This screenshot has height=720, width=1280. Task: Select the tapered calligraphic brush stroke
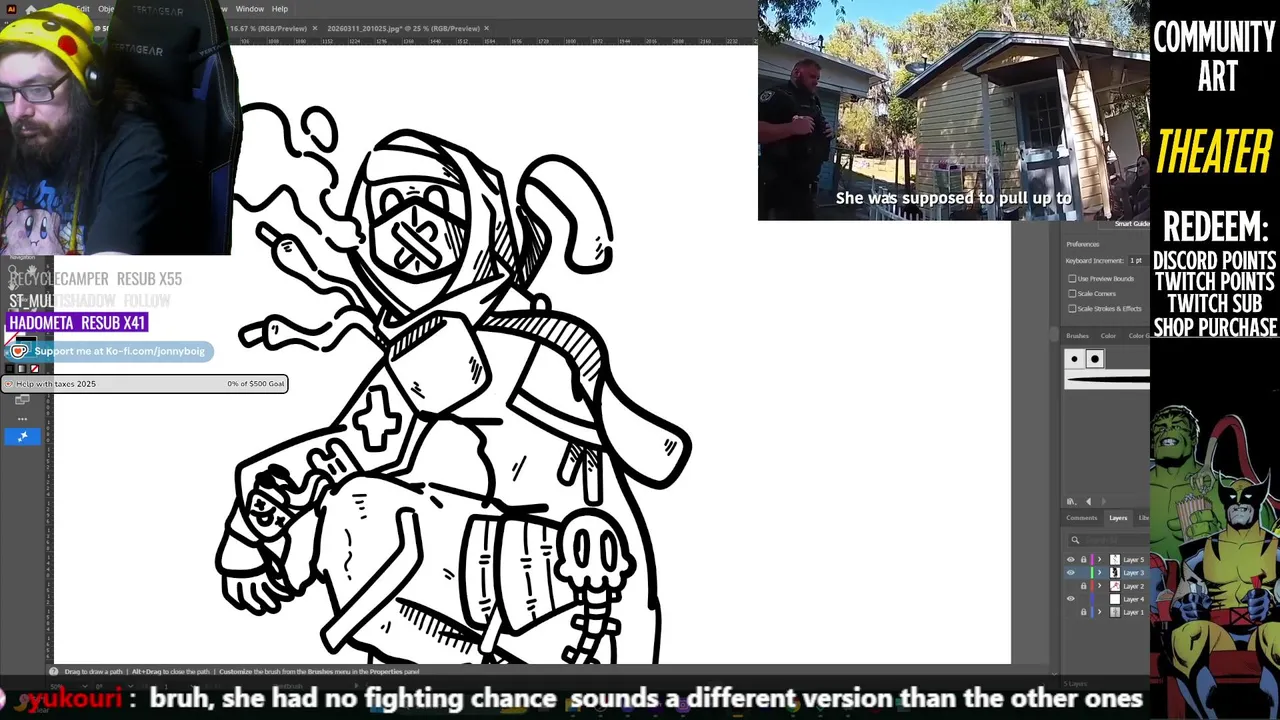pyautogui.click(x=1107, y=379)
